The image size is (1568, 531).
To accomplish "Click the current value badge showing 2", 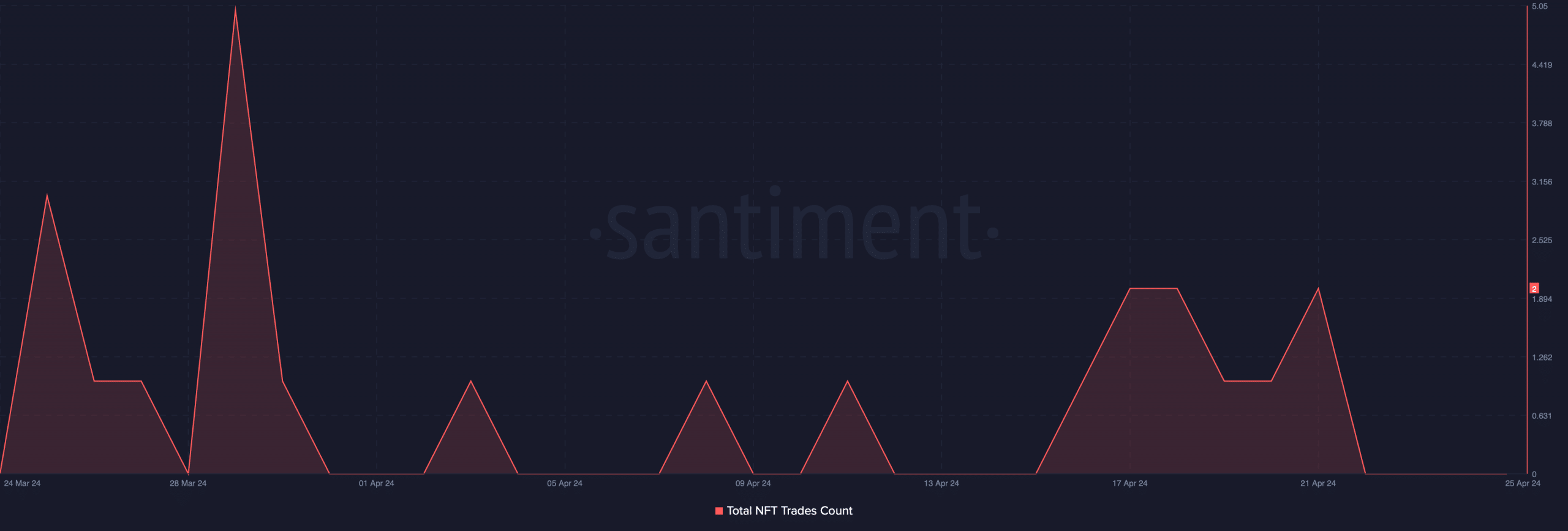I will [x=1534, y=288].
